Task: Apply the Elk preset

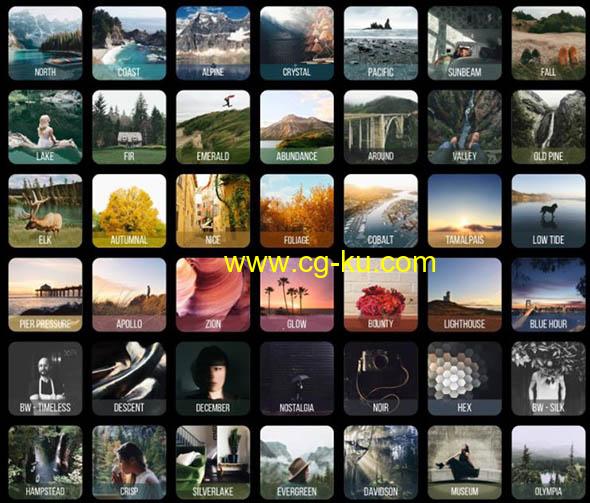Action: (x=45, y=211)
